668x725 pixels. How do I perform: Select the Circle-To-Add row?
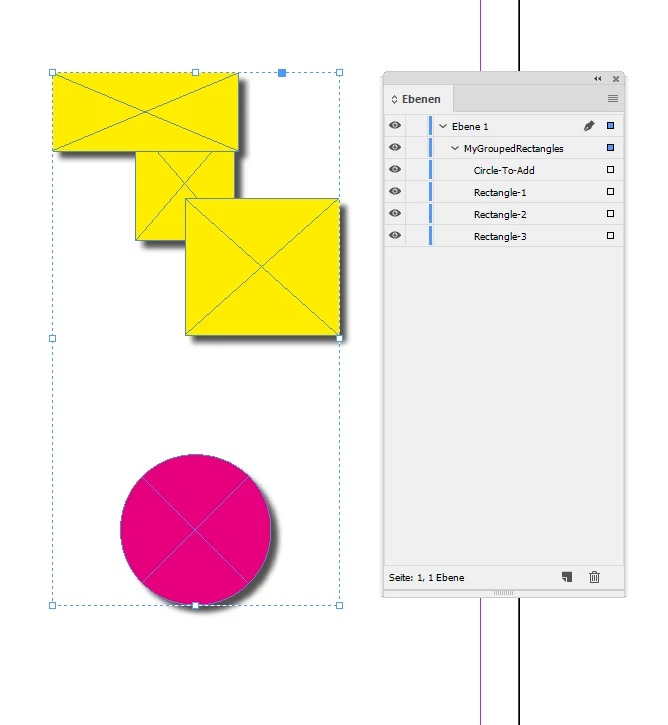pos(504,170)
